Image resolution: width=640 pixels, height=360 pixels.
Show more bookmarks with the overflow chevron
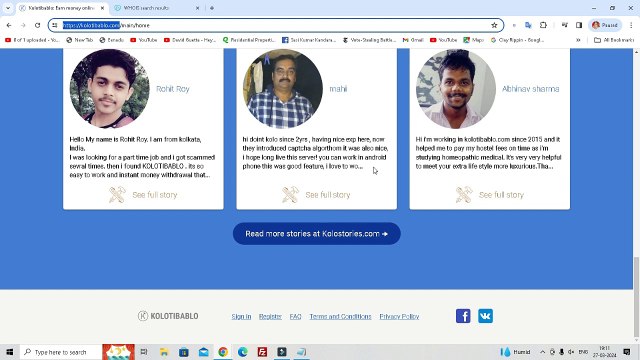pos(578,40)
